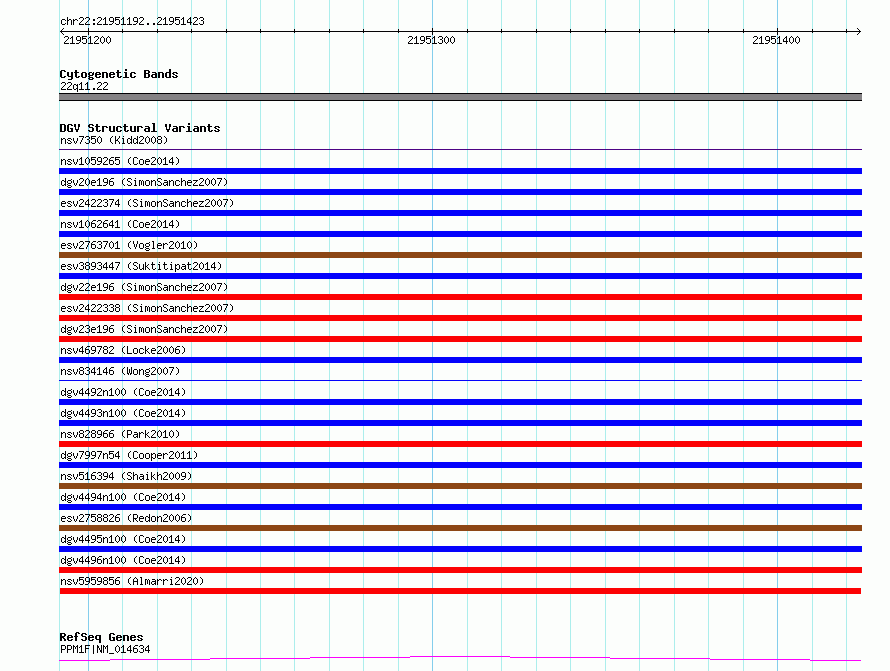Select variant esv2758826 (Redon2006) label
The image size is (890, 671).
(126, 518)
